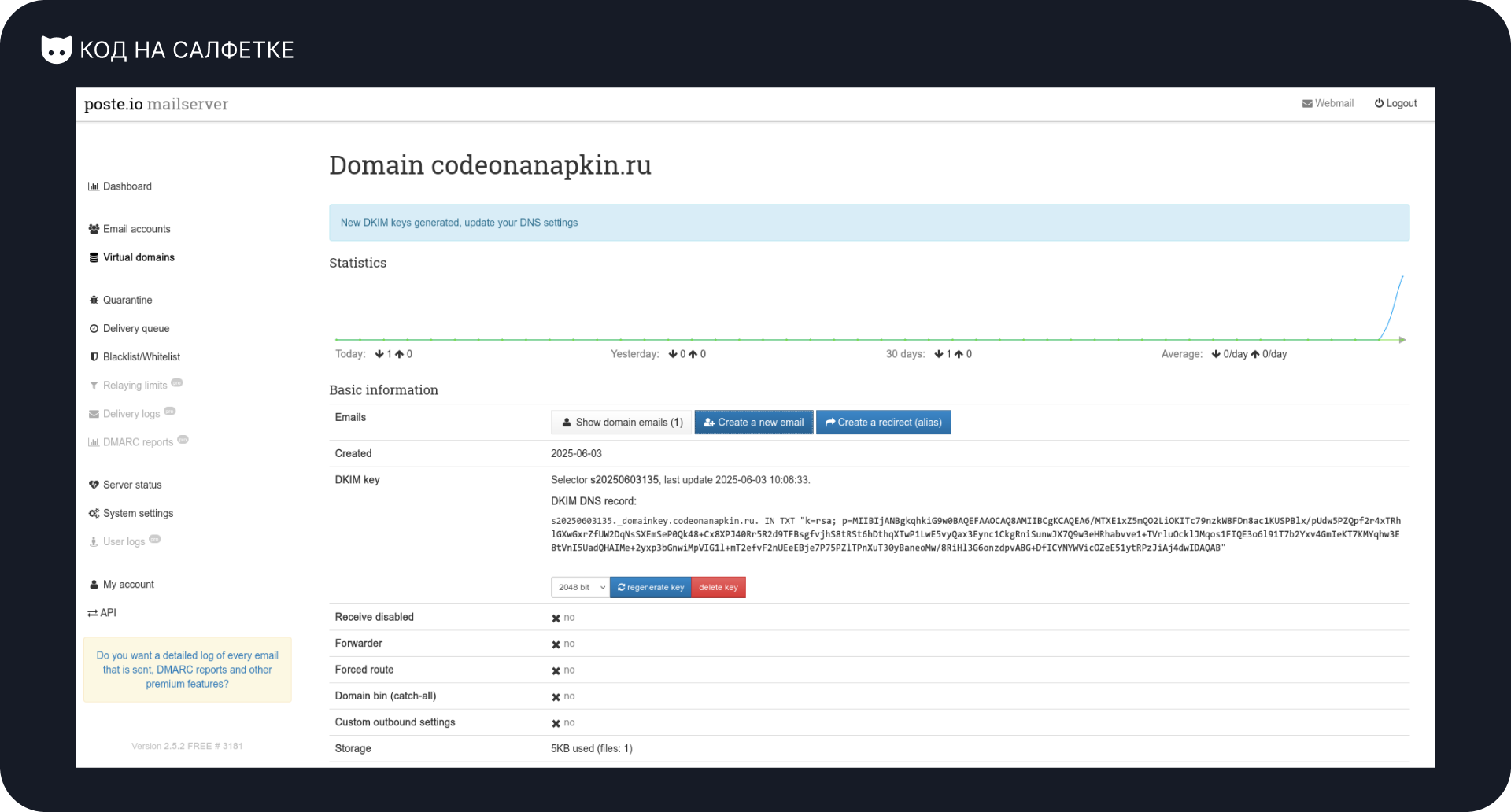Click the premium badge next to User logs
The height and width of the screenshot is (812, 1511).
click(x=155, y=539)
